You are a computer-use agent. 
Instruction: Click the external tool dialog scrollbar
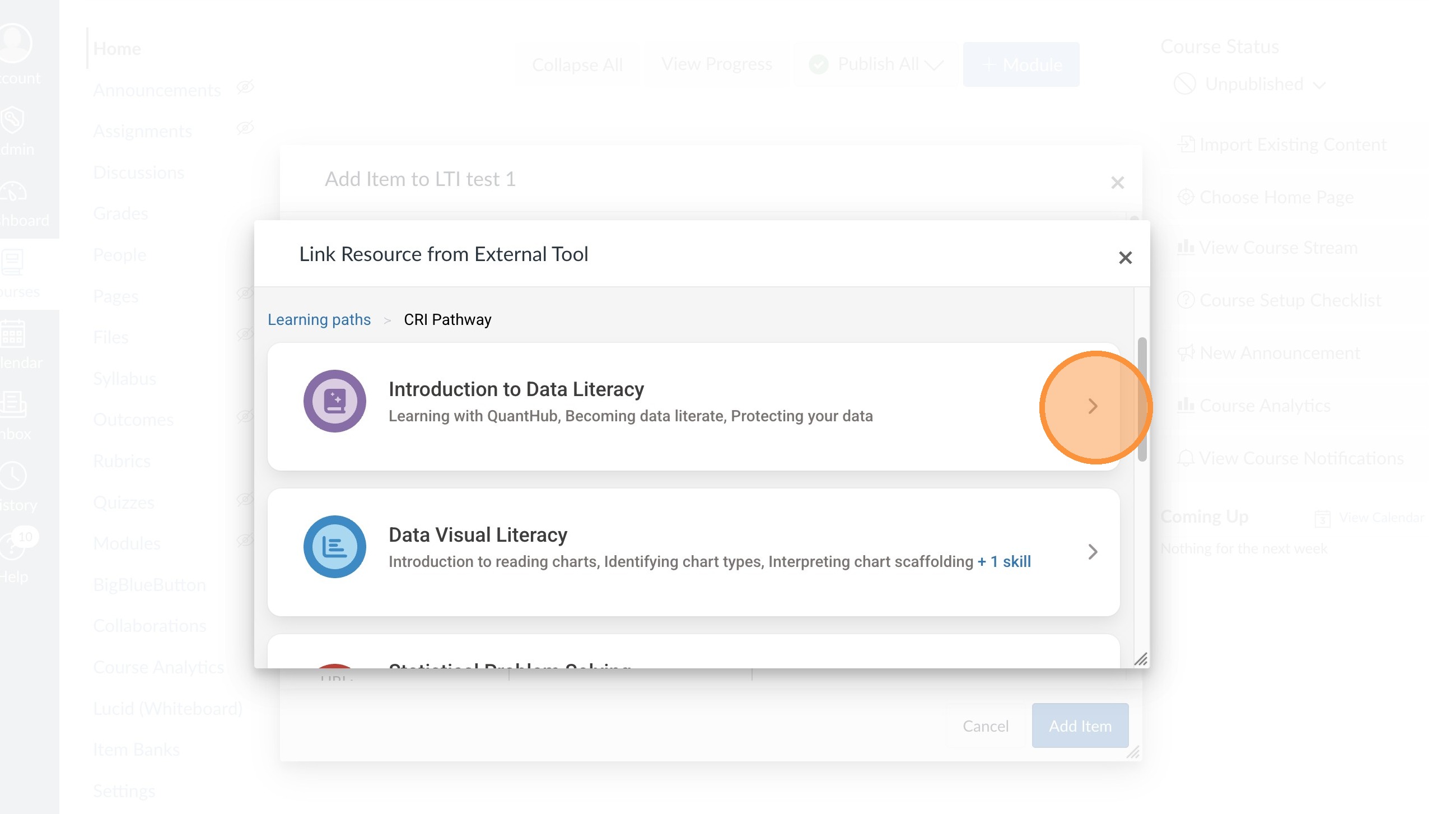click(1142, 399)
